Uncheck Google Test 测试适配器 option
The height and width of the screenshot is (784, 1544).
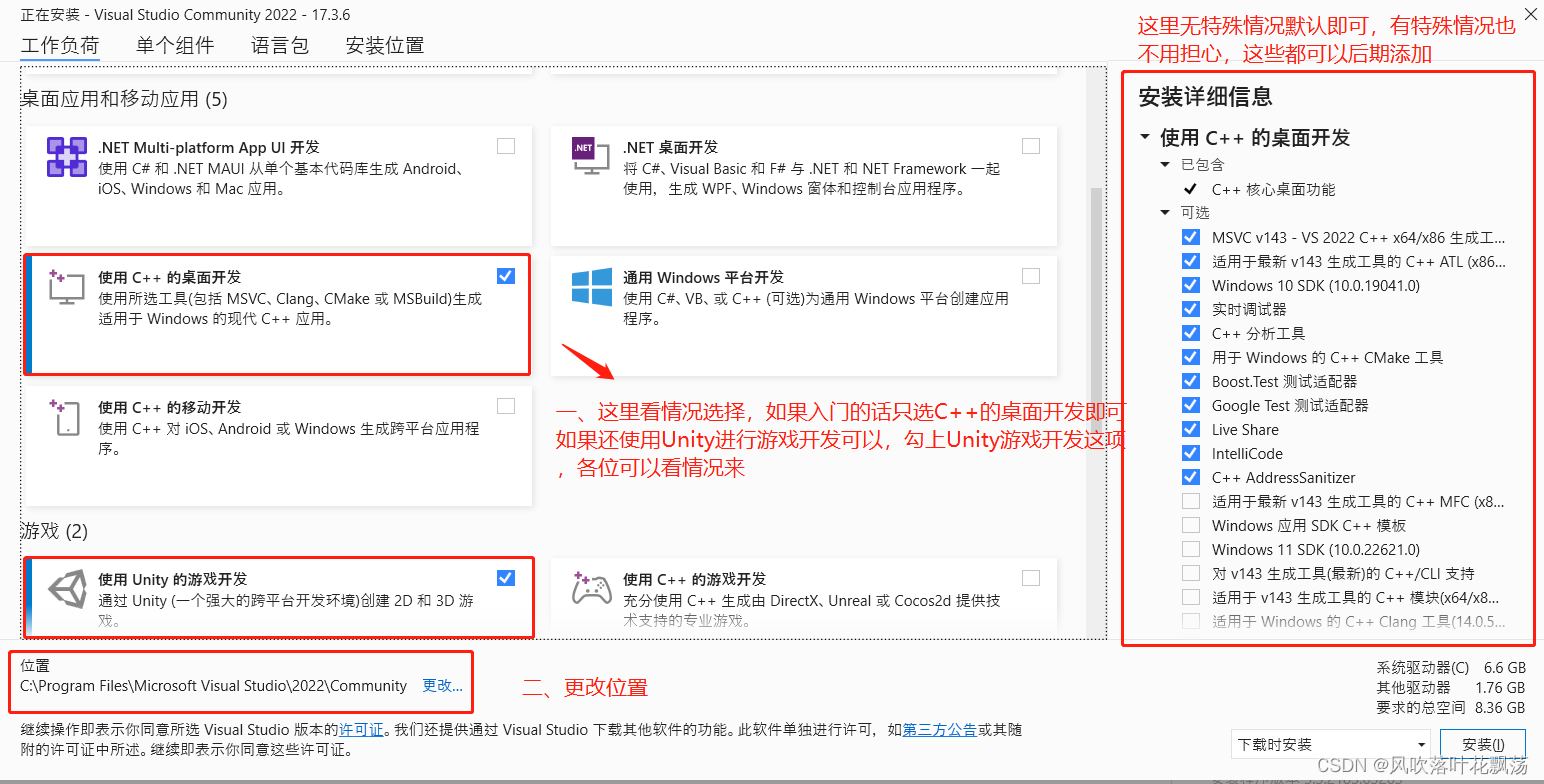pyautogui.click(x=1191, y=405)
